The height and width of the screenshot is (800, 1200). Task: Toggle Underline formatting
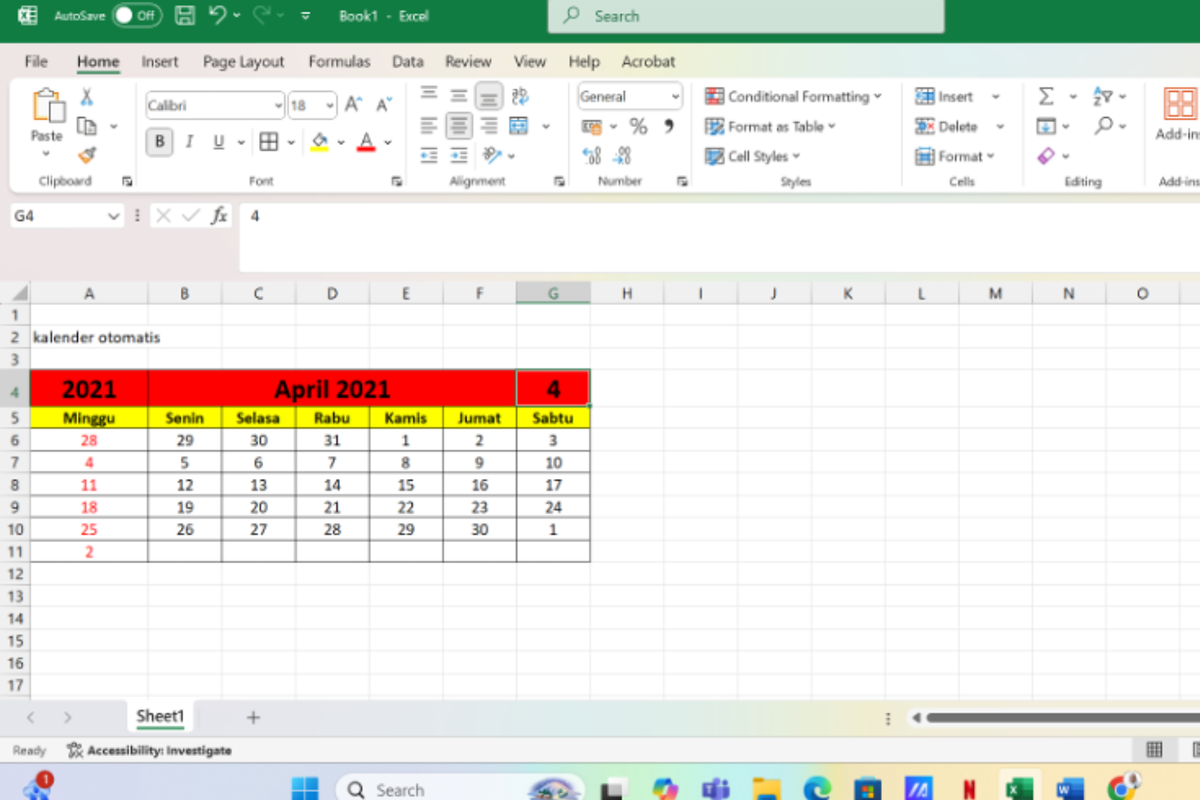218,142
